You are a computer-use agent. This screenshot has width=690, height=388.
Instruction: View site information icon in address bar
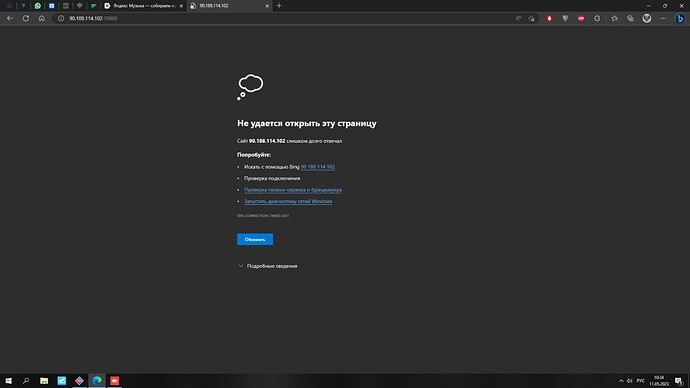coord(61,18)
